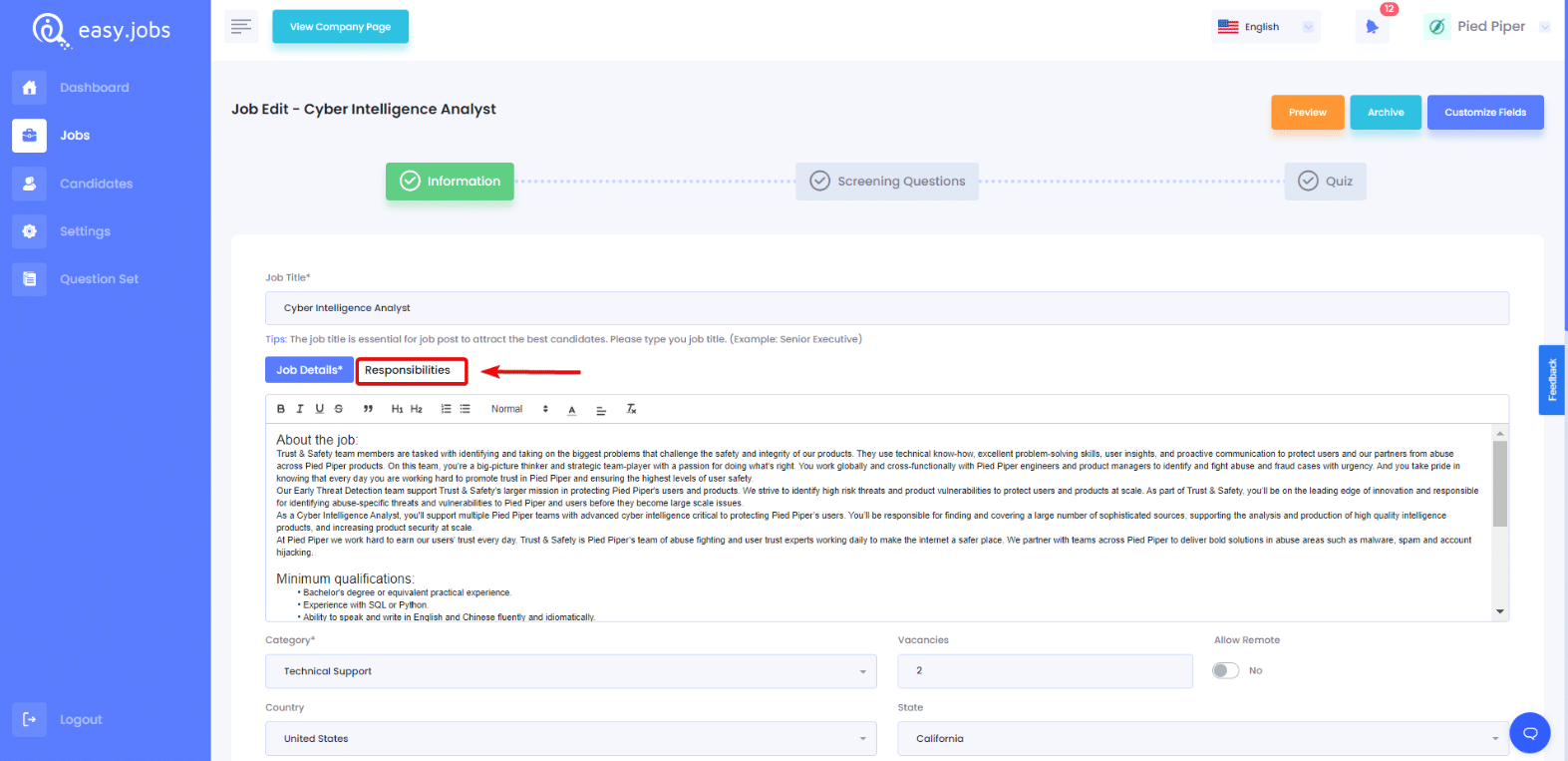Go to the Quiz step
The width and height of the screenshot is (1568, 761).
[1325, 182]
